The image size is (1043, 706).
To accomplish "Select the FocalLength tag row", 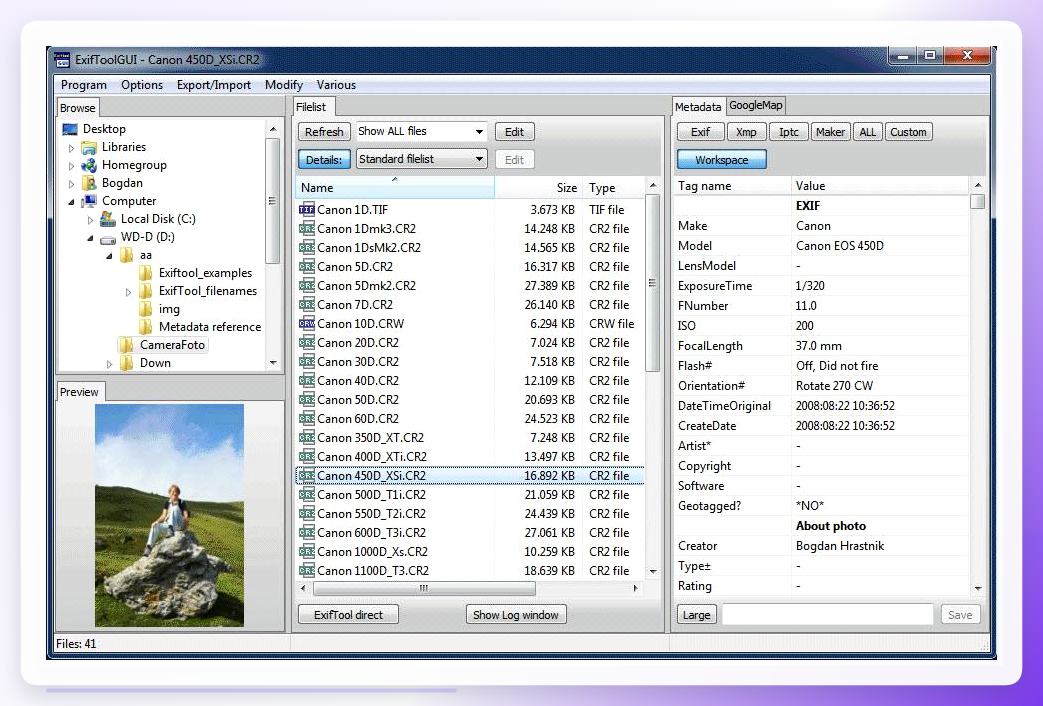I will pos(821,346).
